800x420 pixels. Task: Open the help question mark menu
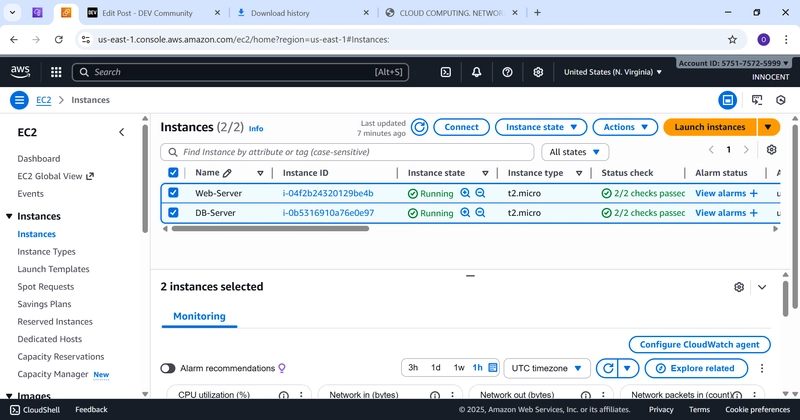pos(507,72)
